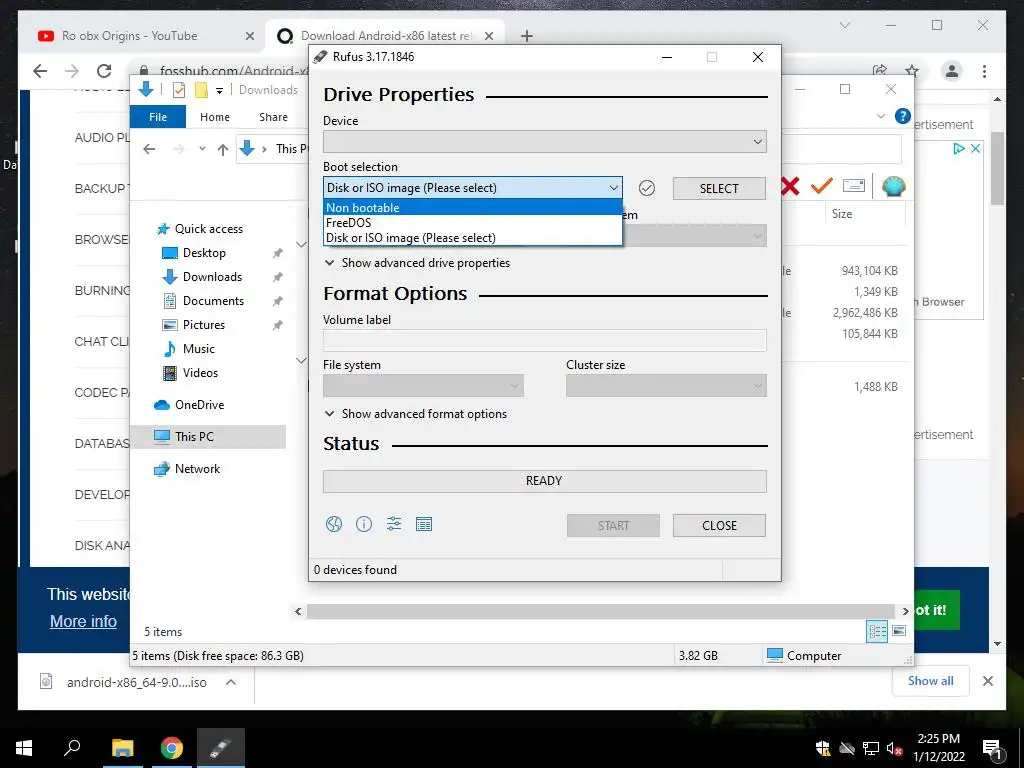Select Pictures in navigation pane

[204, 325]
